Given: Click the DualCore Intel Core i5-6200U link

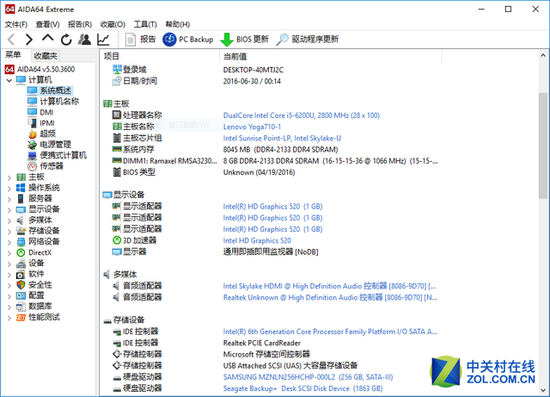Looking at the screenshot, I should point(301,115).
